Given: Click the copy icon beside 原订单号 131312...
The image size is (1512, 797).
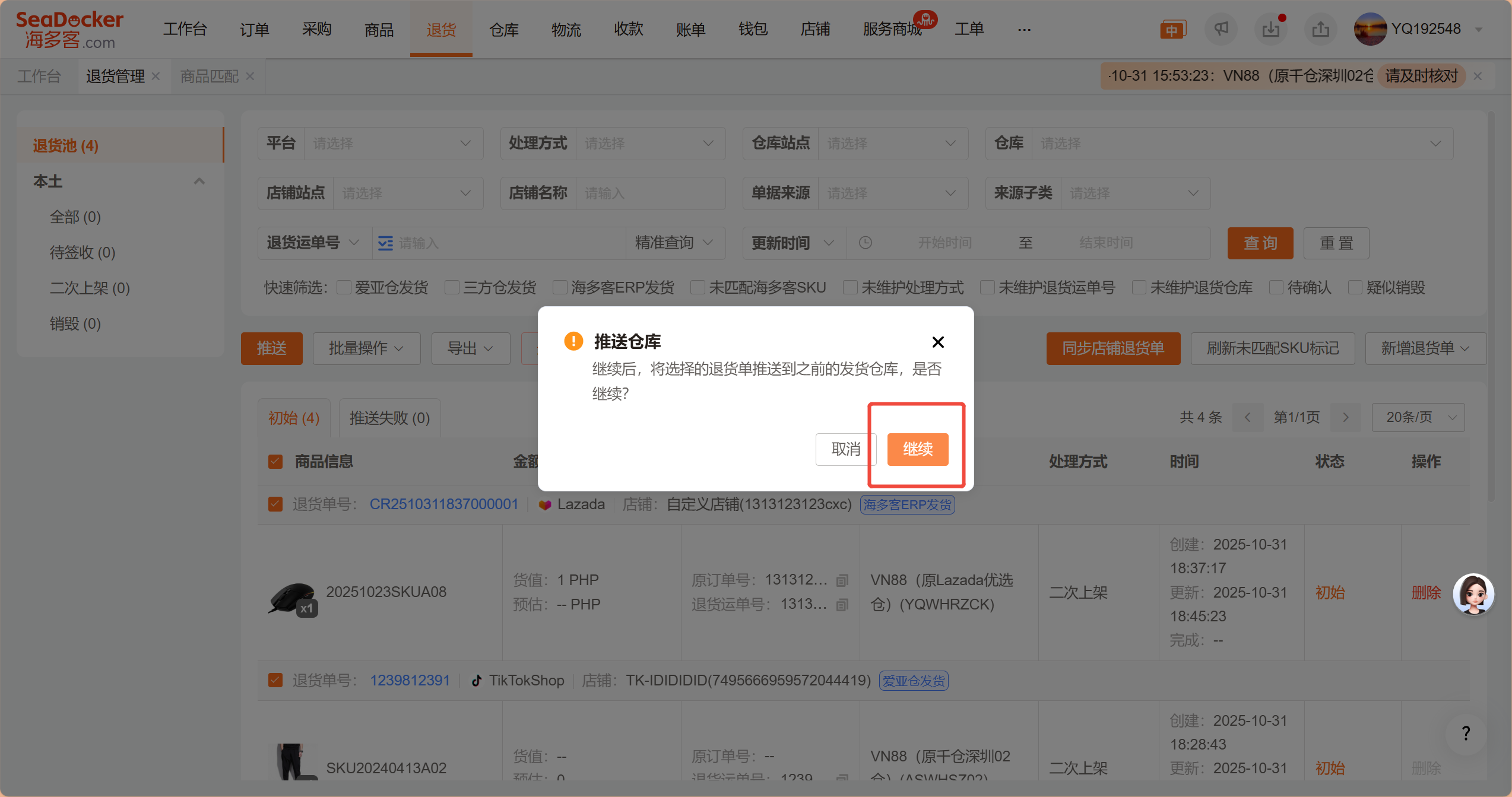Looking at the screenshot, I should click(842, 580).
